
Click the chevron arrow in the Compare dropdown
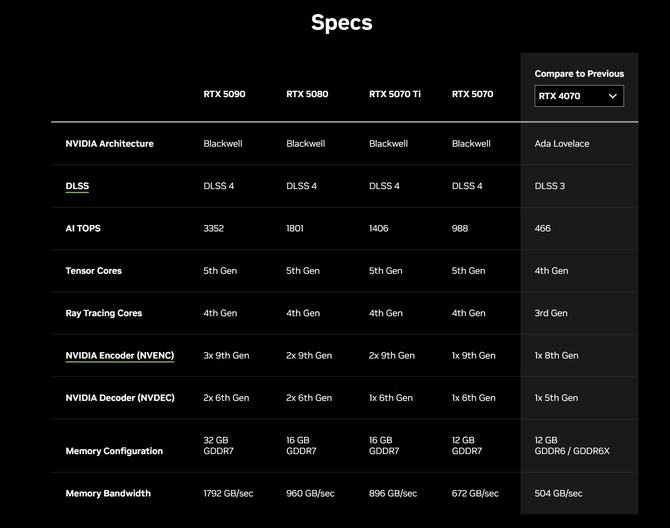point(613,96)
